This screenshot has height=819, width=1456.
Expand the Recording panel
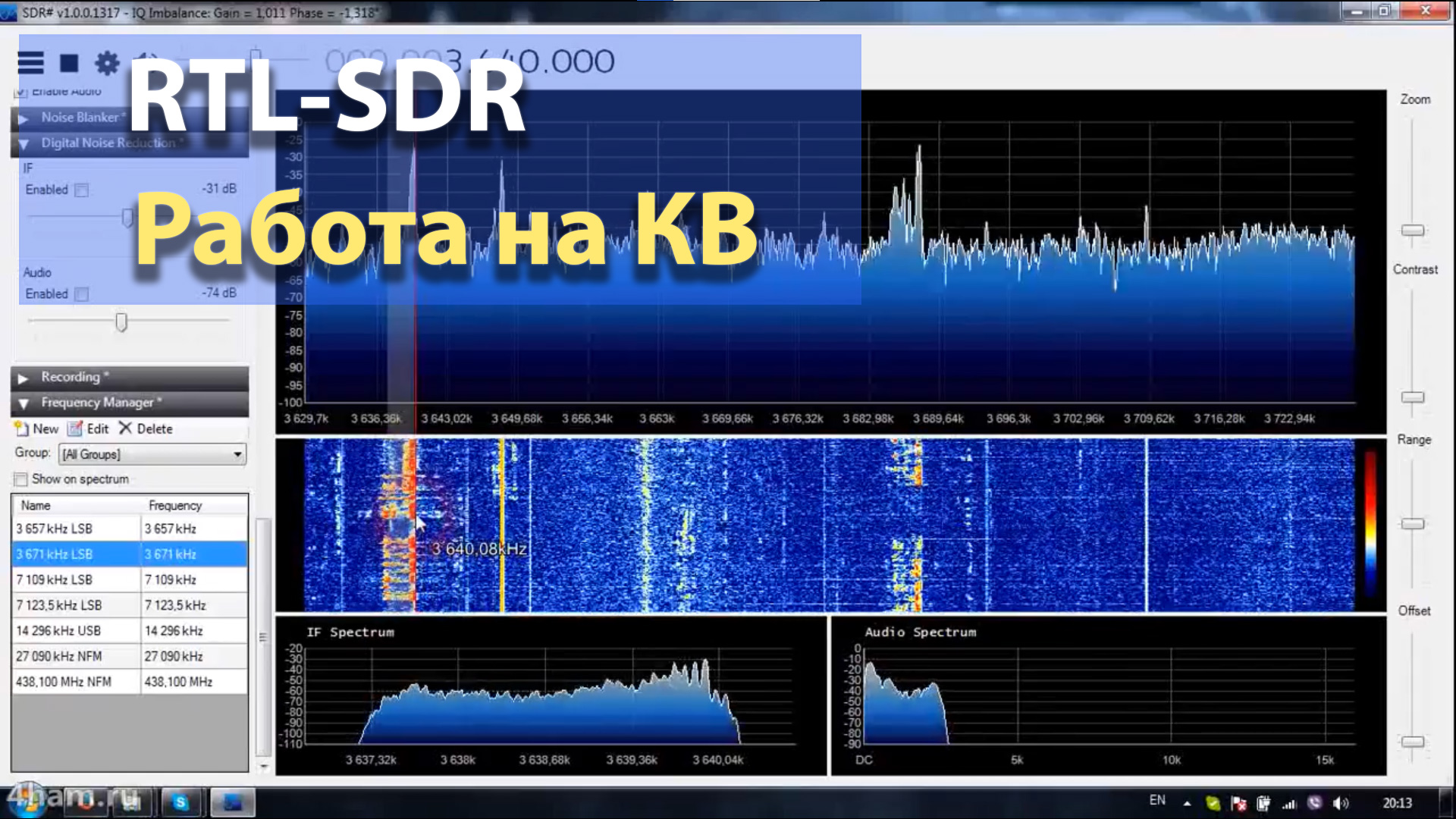(23, 377)
